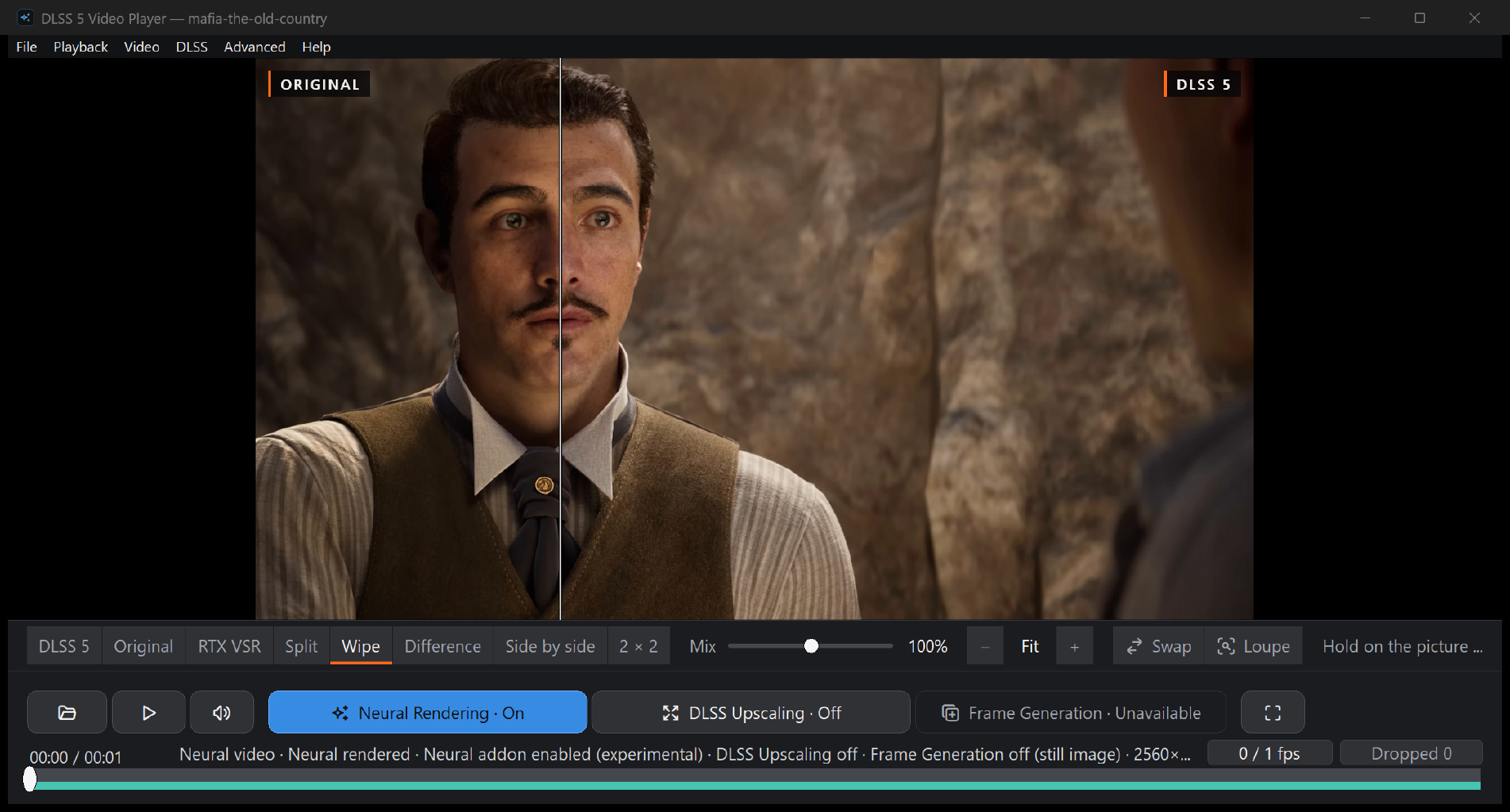Click the 00:00 / 00:01 time display
Viewport: 1510px width, 812px height.
tap(75, 757)
